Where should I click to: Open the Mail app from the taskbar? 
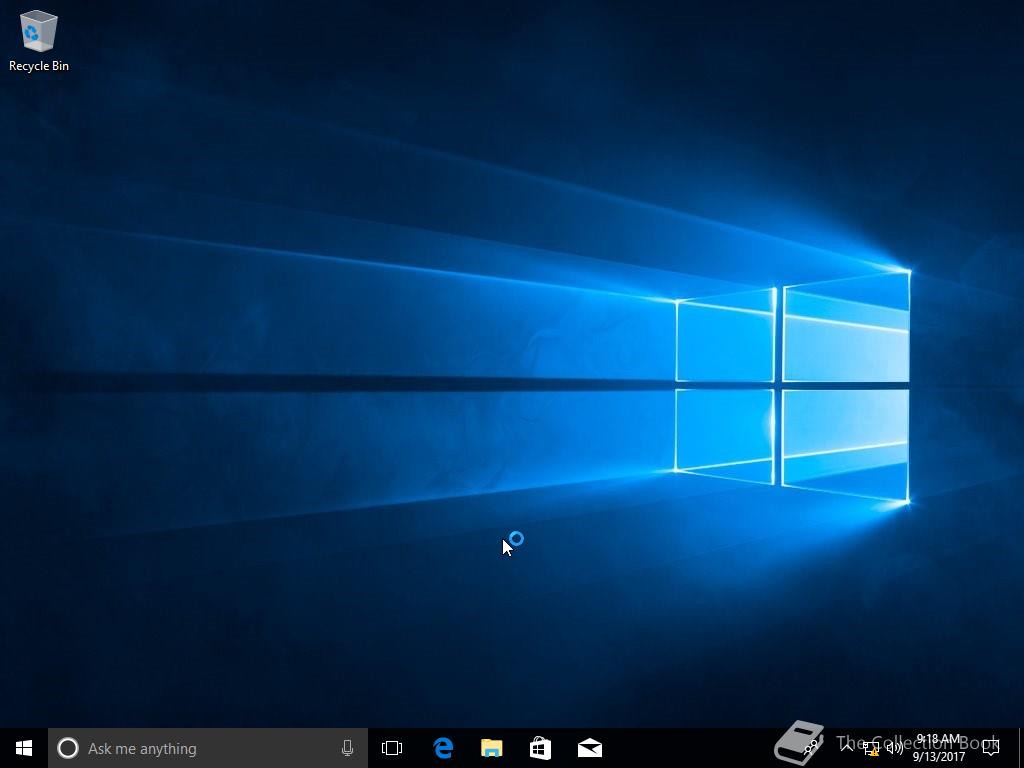590,748
